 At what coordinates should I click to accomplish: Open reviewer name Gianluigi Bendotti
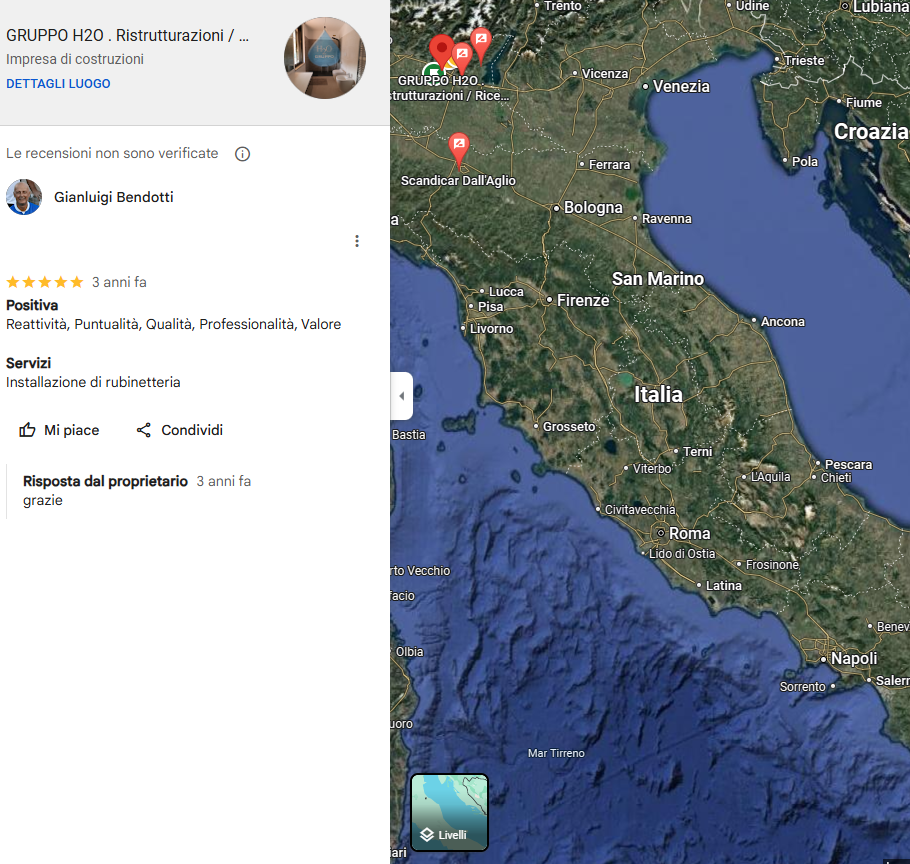(x=114, y=197)
